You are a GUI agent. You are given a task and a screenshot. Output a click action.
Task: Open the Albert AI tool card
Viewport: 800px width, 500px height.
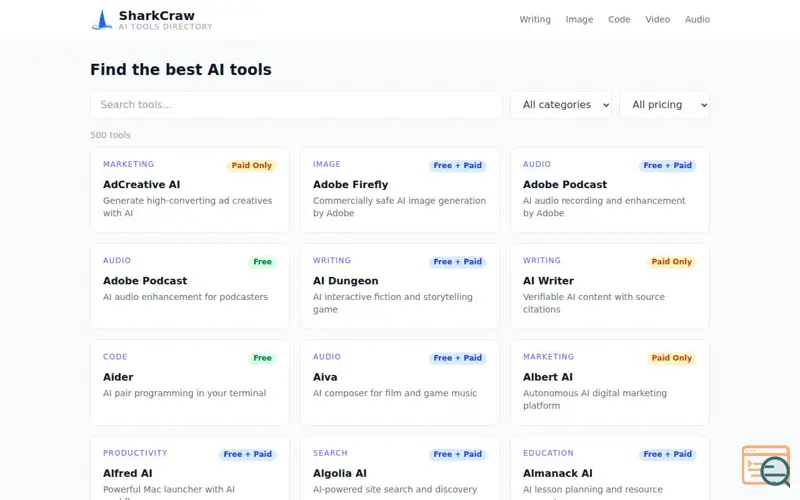tap(610, 383)
